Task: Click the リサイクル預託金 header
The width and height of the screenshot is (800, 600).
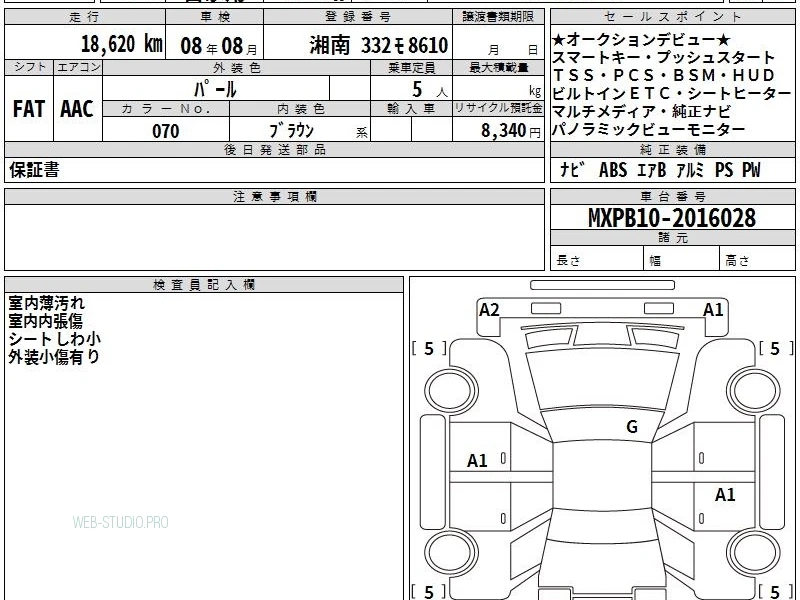Action: [x=498, y=108]
